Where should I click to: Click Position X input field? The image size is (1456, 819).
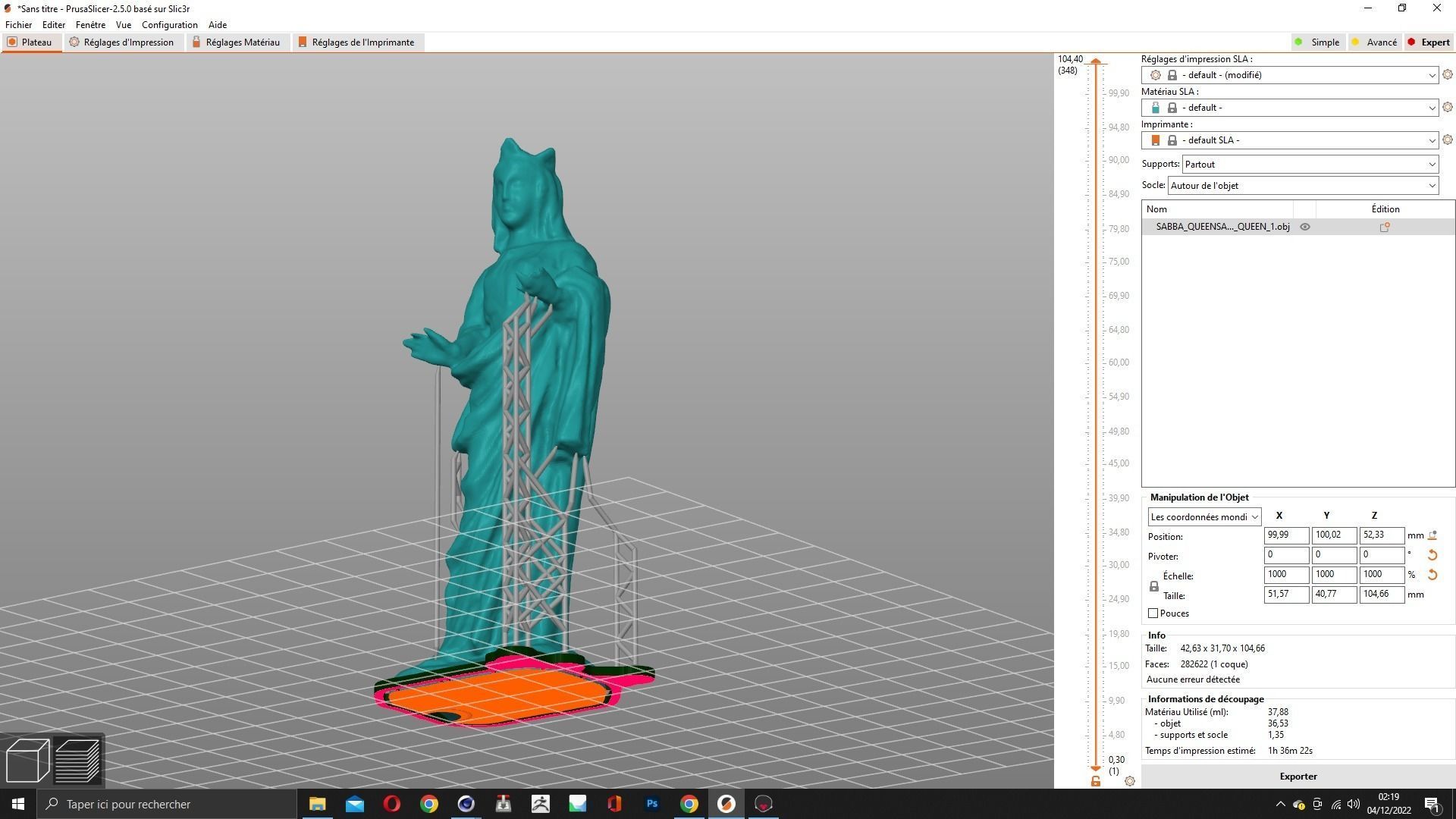pos(1286,535)
